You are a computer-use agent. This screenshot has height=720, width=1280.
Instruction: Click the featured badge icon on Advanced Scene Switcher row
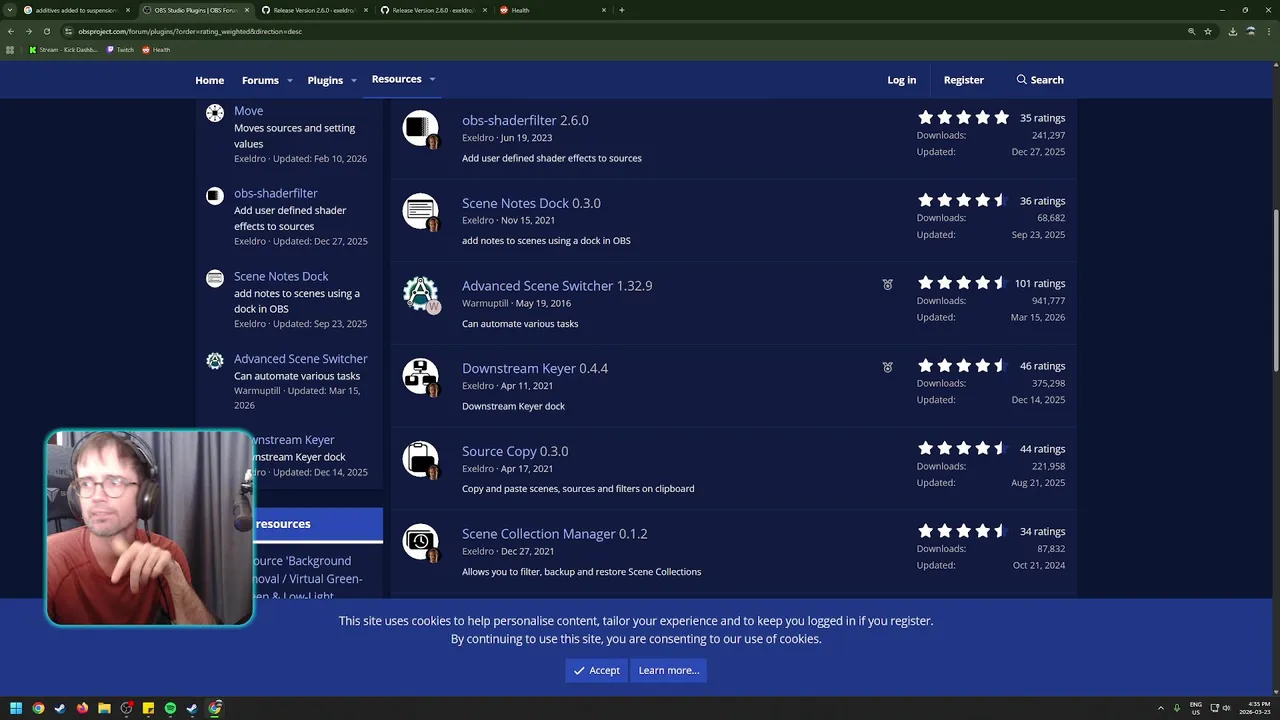887,285
